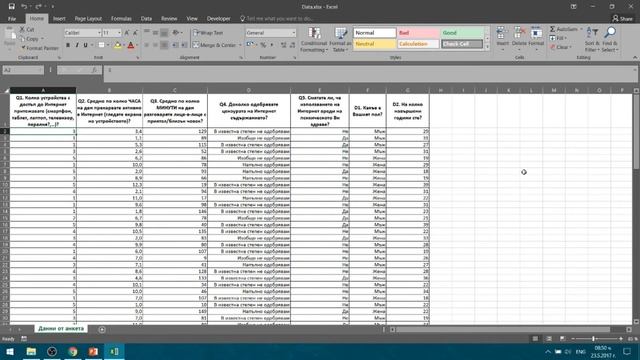
Task: Switch to Page Break Preview in status bar
Action: click(x=562, y=338)
